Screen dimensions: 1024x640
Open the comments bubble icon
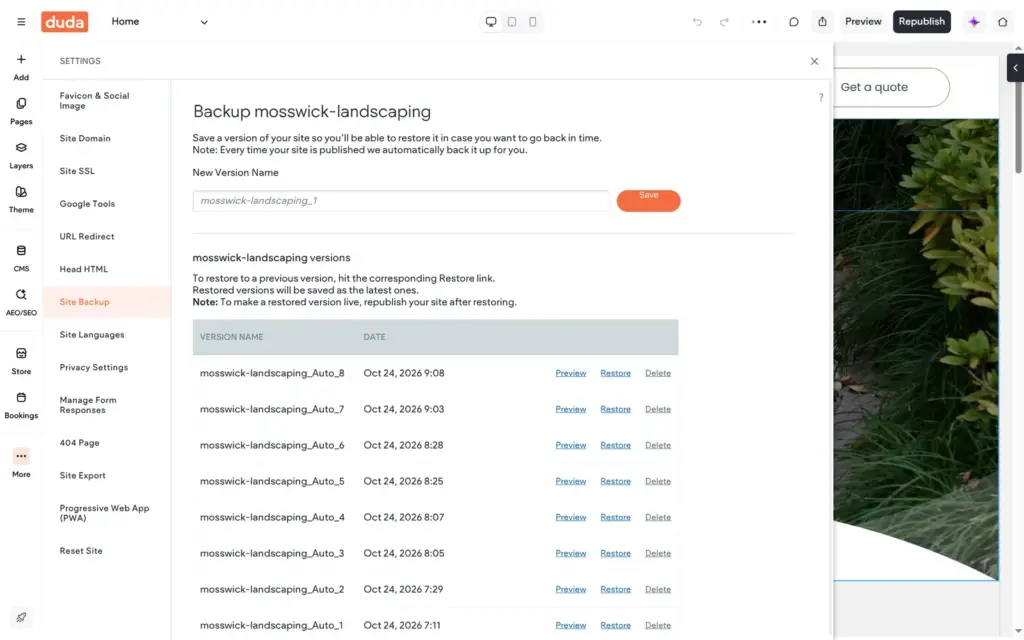pos(793,22)
